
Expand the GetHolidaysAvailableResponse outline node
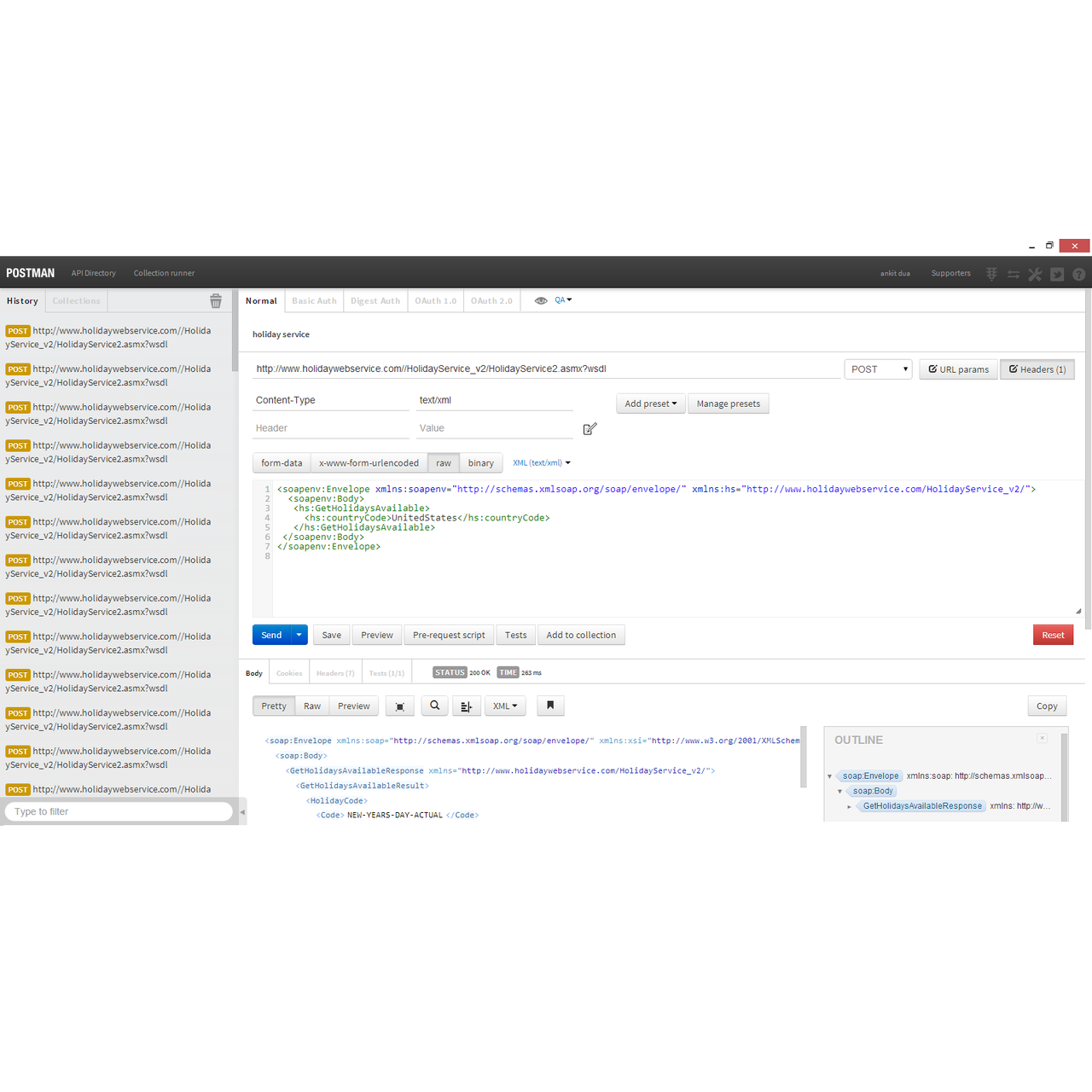pos(849,806)
